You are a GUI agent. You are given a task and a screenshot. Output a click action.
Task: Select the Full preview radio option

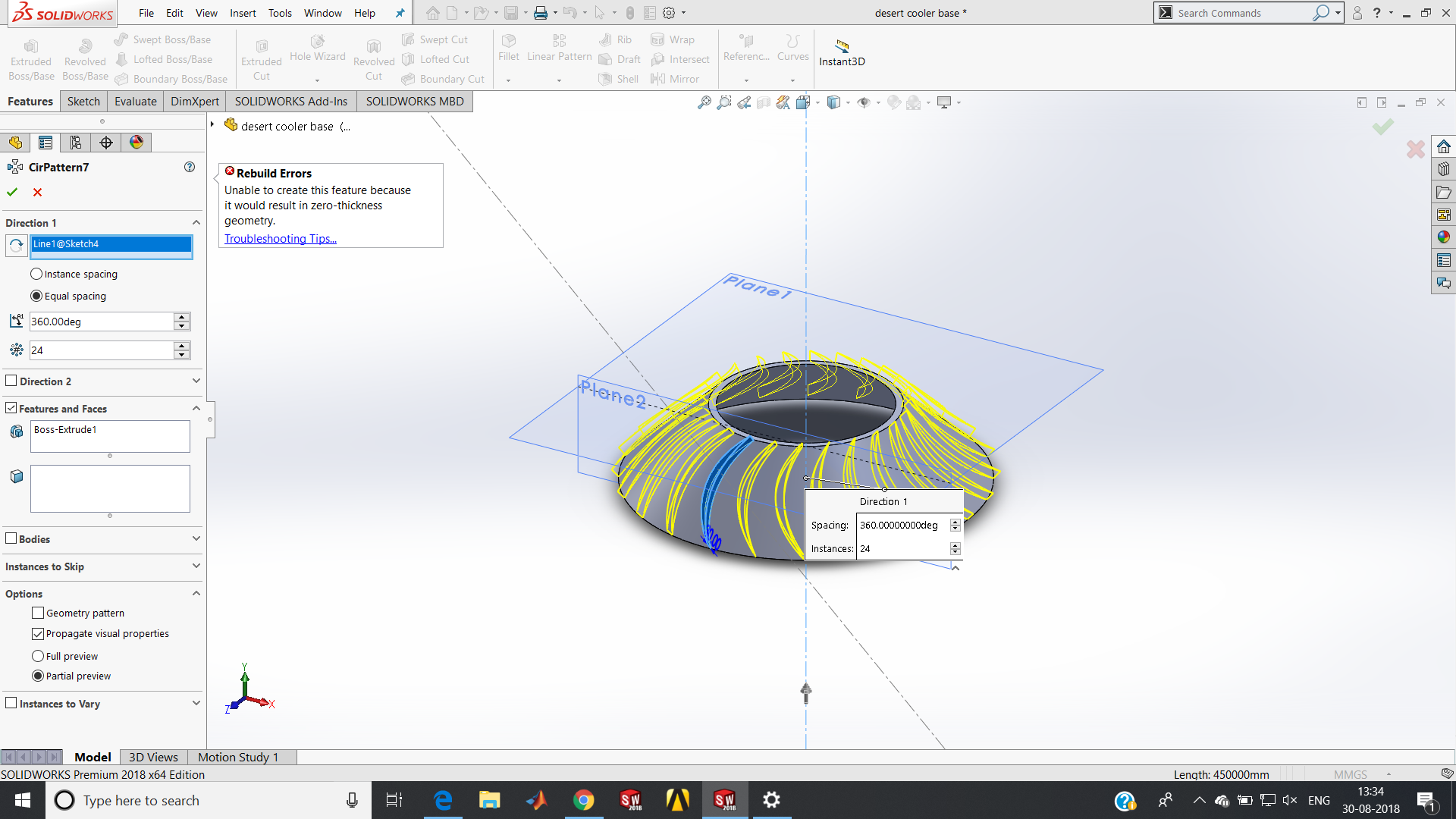tap(38, 656)
